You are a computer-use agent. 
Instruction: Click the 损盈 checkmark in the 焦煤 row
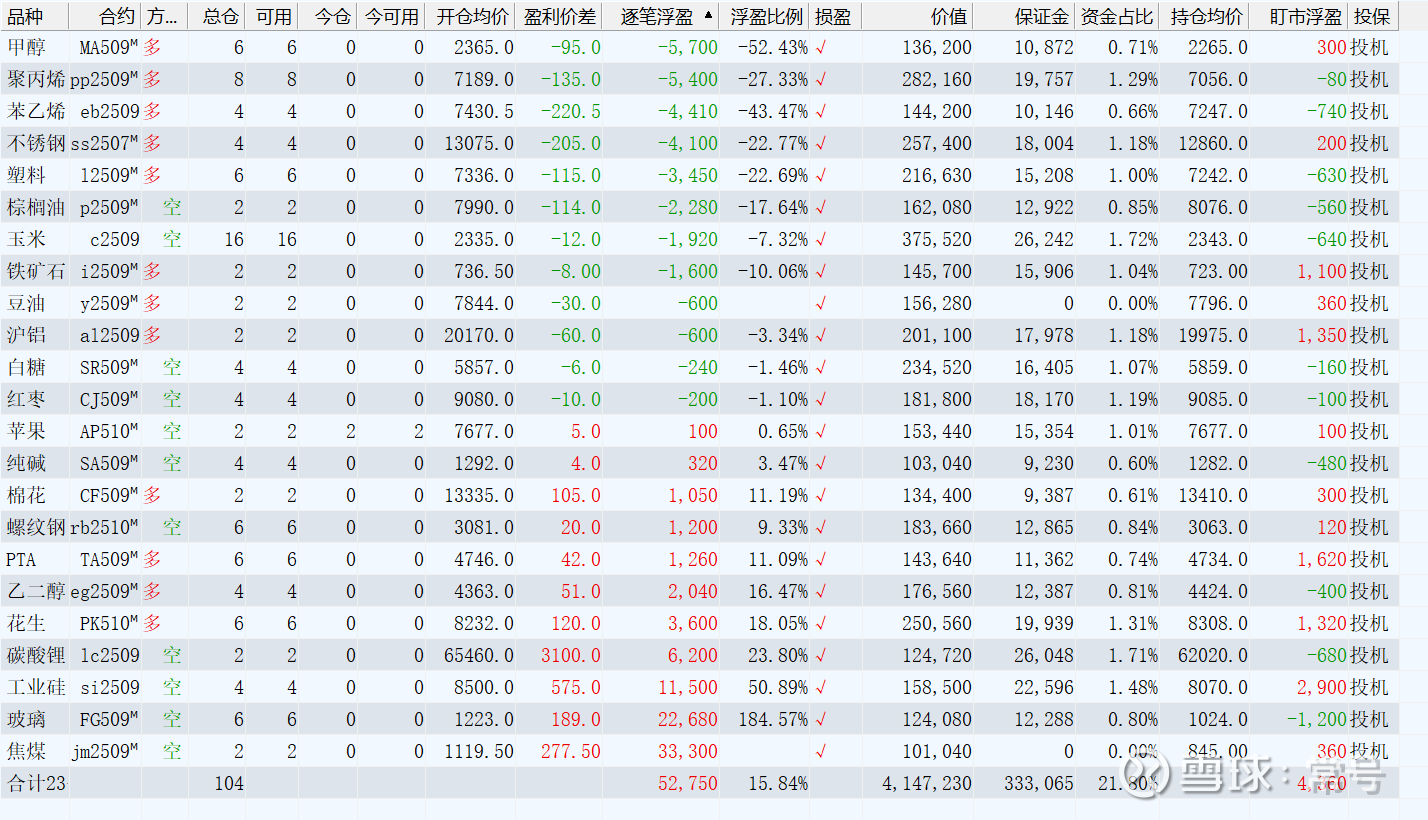click(821, 751)
